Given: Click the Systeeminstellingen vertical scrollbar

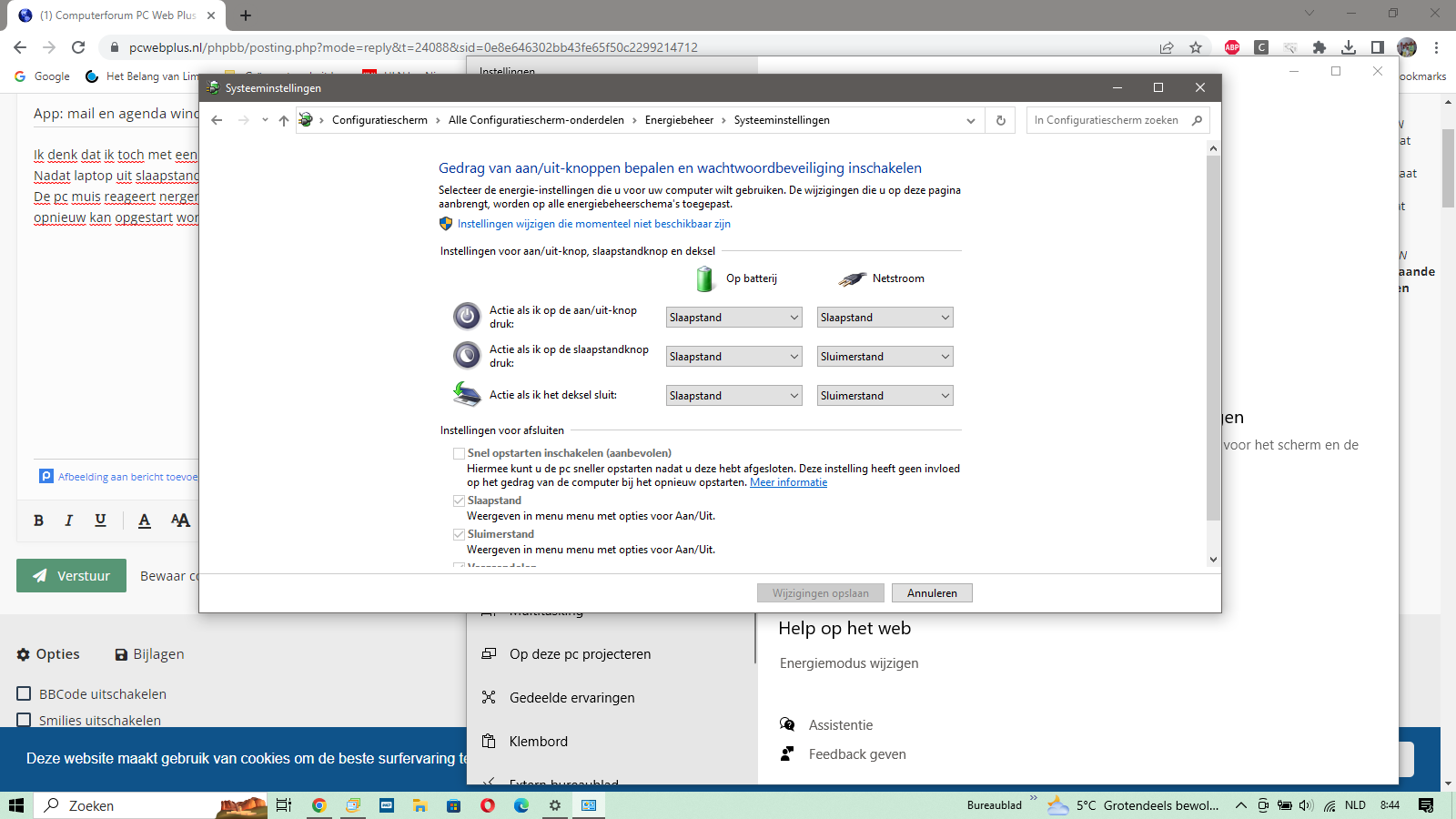Looking at the screenshot, I should point(1212,339).
